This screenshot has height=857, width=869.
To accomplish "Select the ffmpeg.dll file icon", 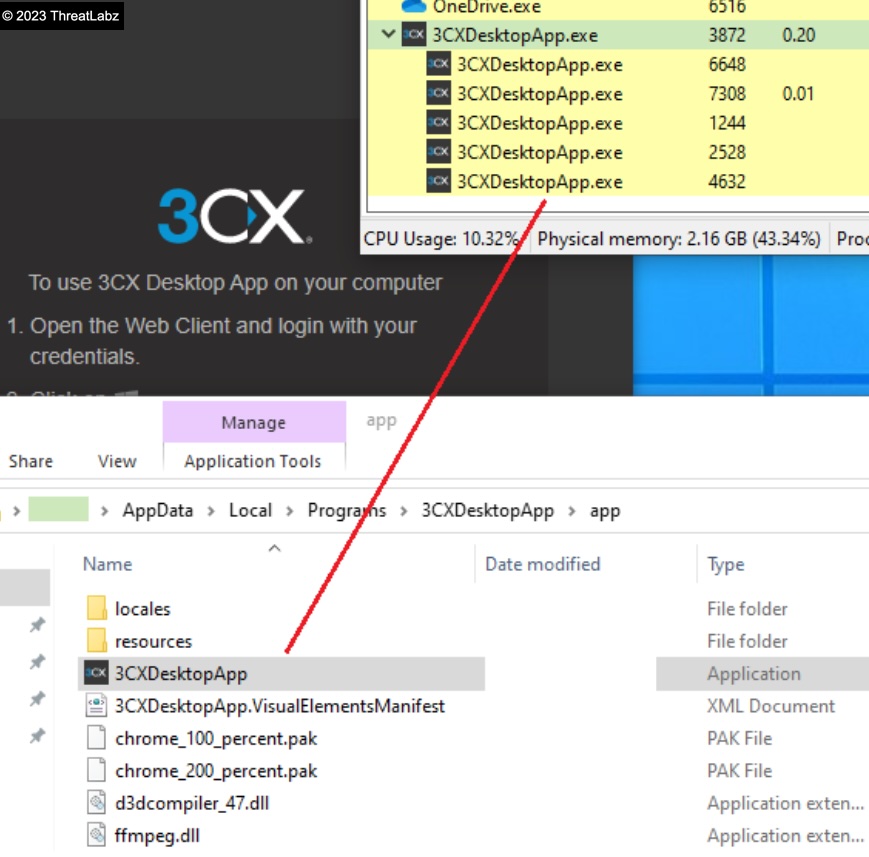I will coord(96,835).
